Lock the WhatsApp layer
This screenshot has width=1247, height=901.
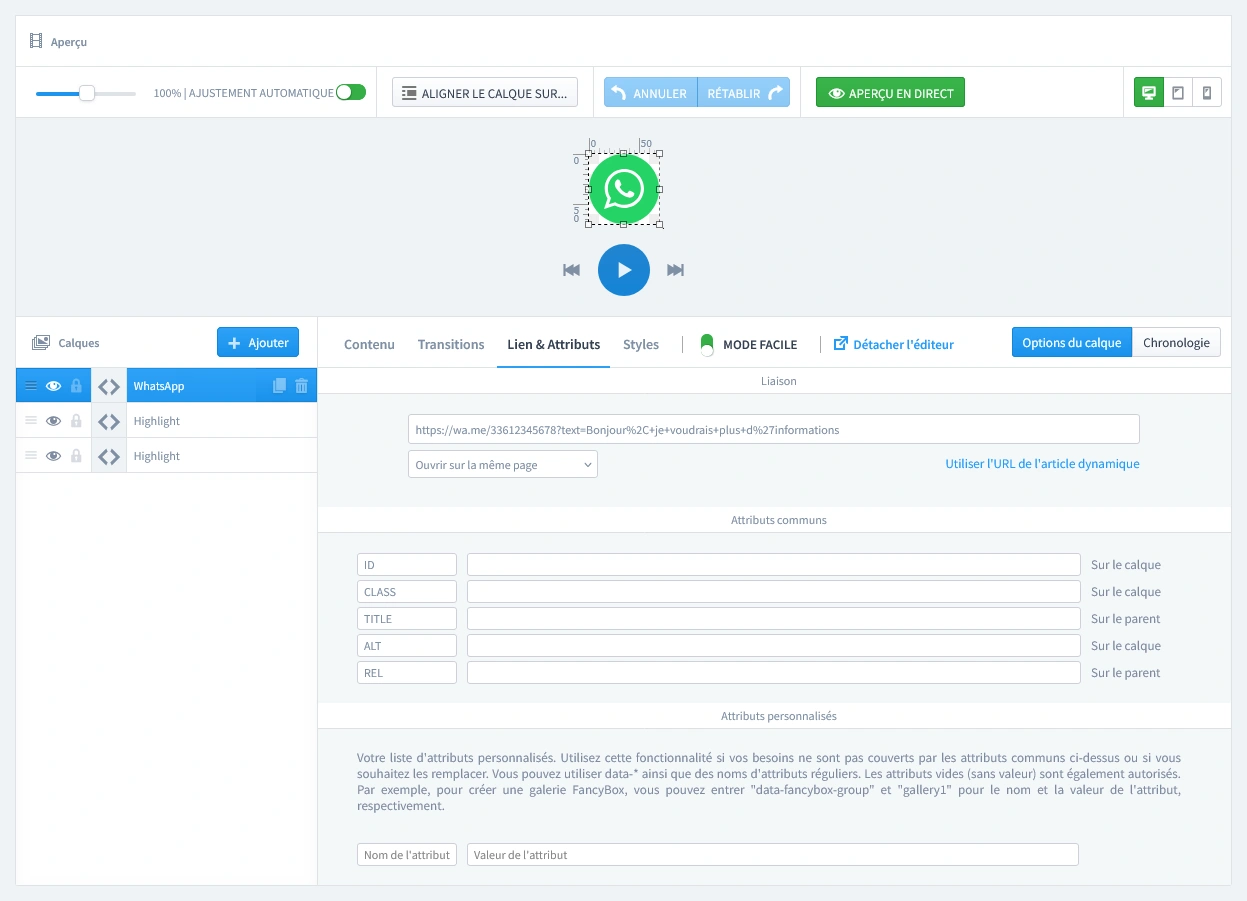pos(76,385)
